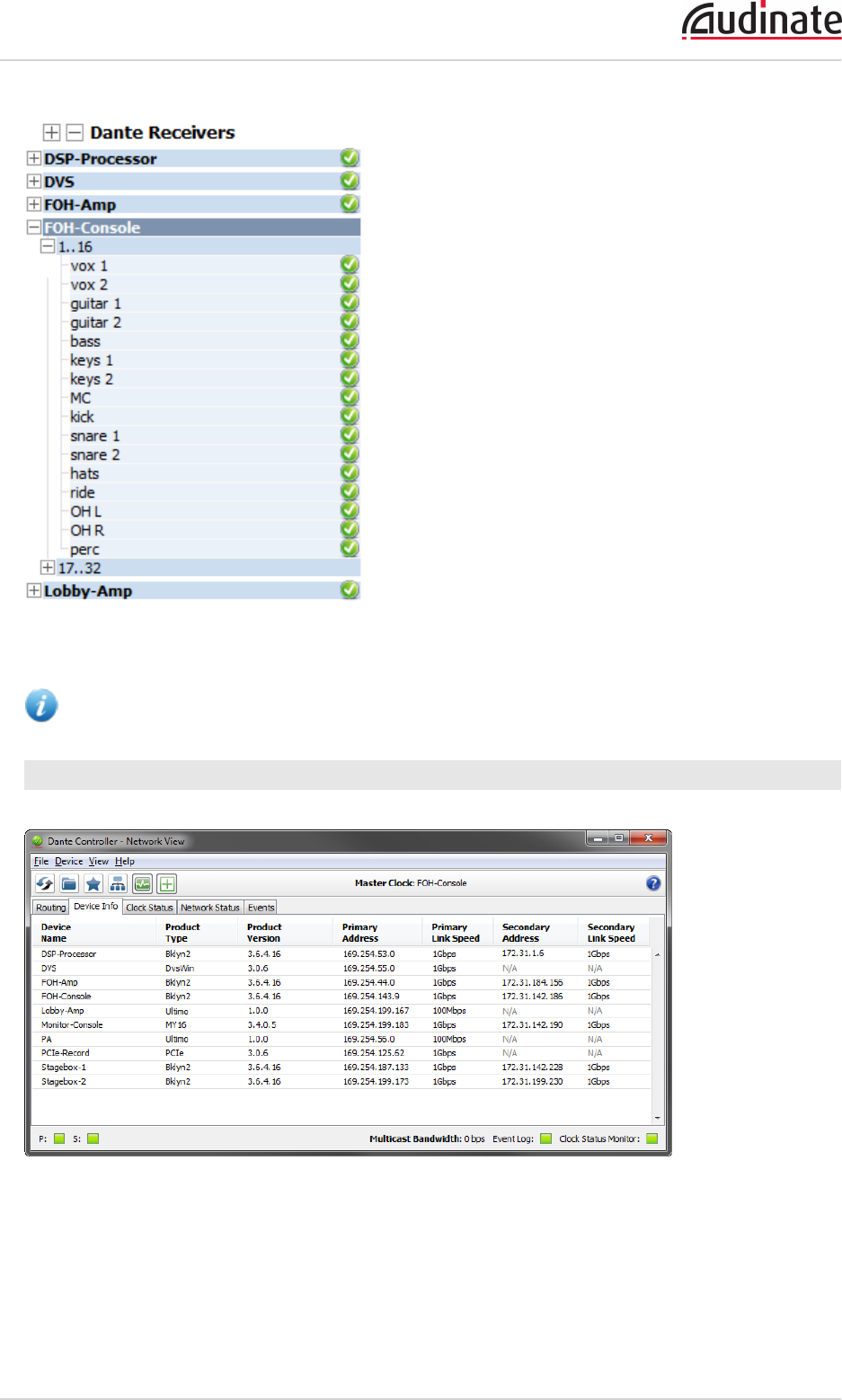Select the keys 1 channel
The height and width of the screenshot is (1400, 842).
[92, 359]
